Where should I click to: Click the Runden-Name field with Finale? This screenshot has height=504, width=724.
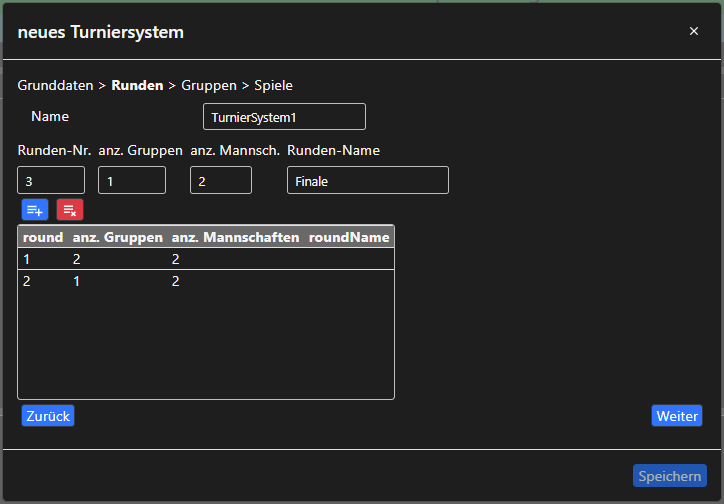[x=368, y=180]
